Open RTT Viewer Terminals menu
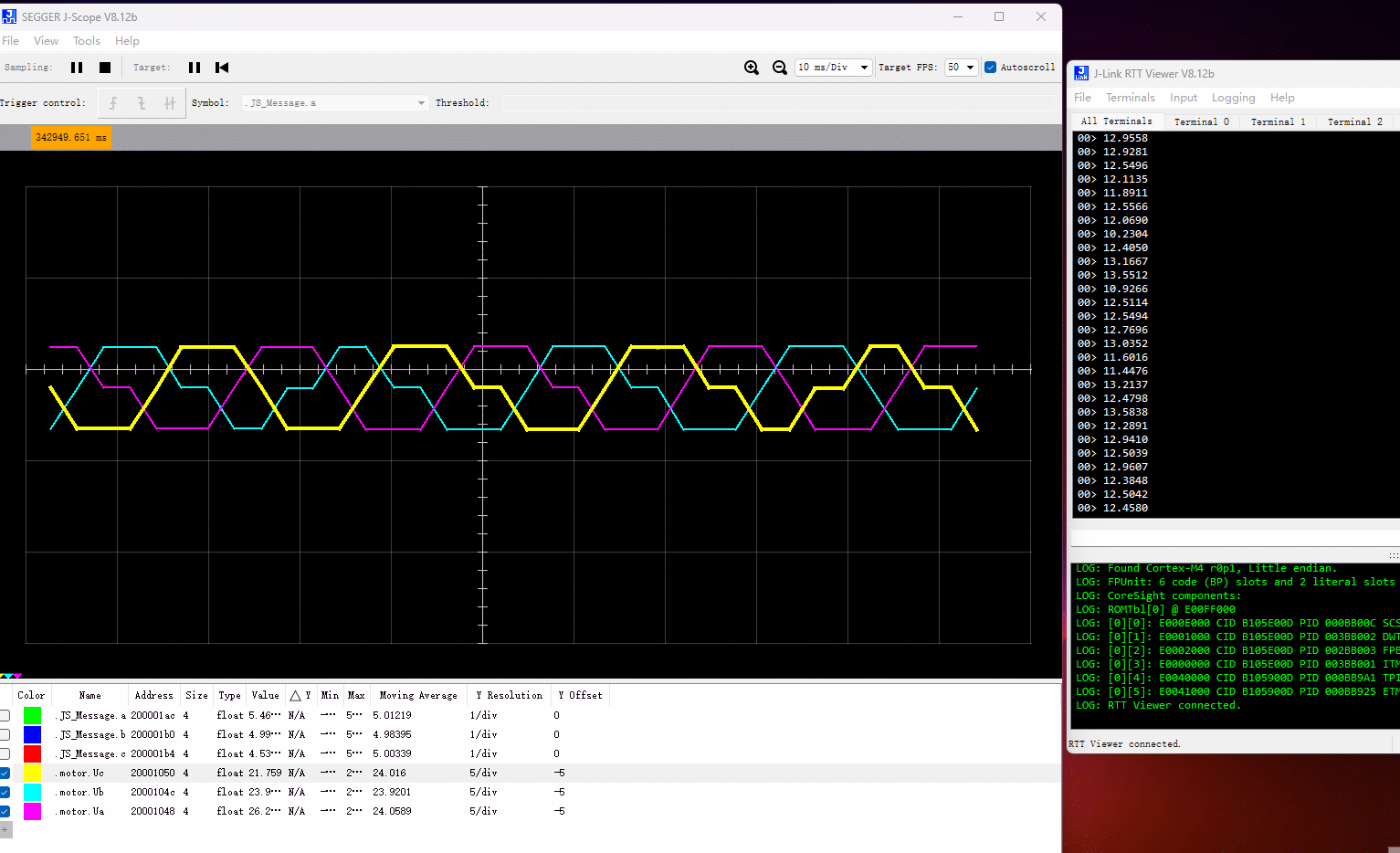This screenshot has height=853, width=1400. click(x=1131, y=98)
